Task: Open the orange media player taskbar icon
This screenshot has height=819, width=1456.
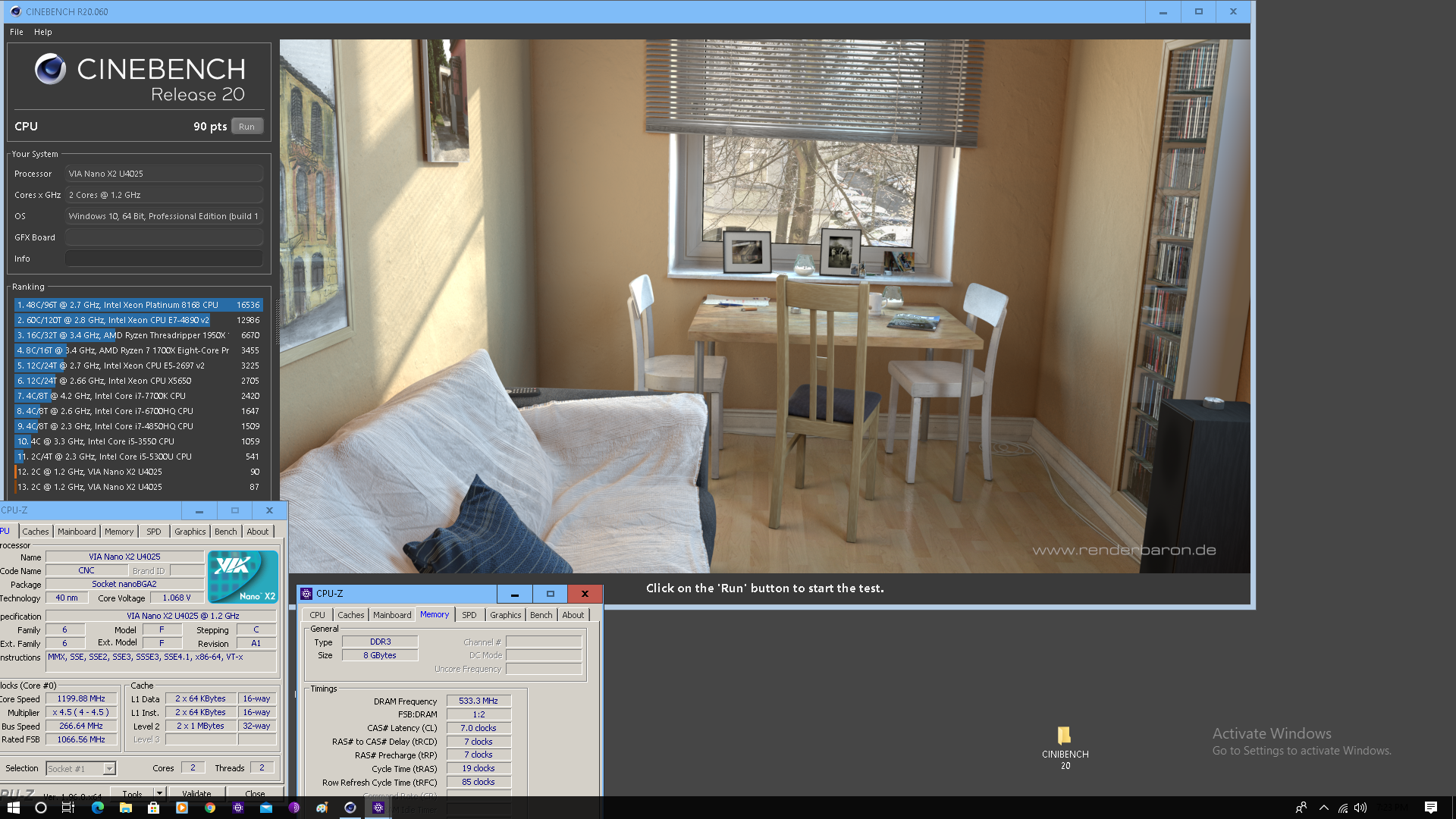Action: click(181, 808)
